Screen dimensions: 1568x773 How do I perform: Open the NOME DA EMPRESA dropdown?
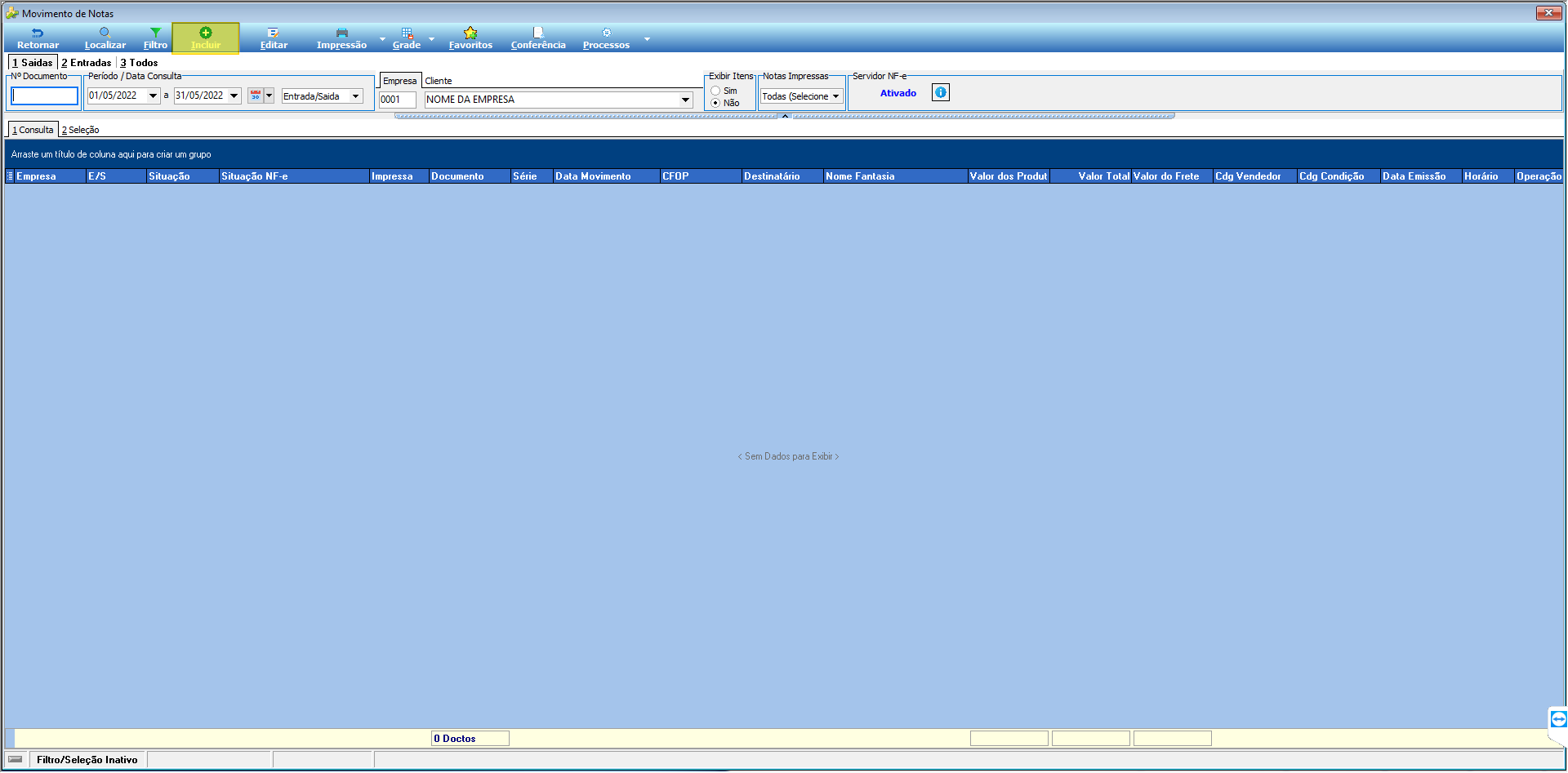[685, 100]
